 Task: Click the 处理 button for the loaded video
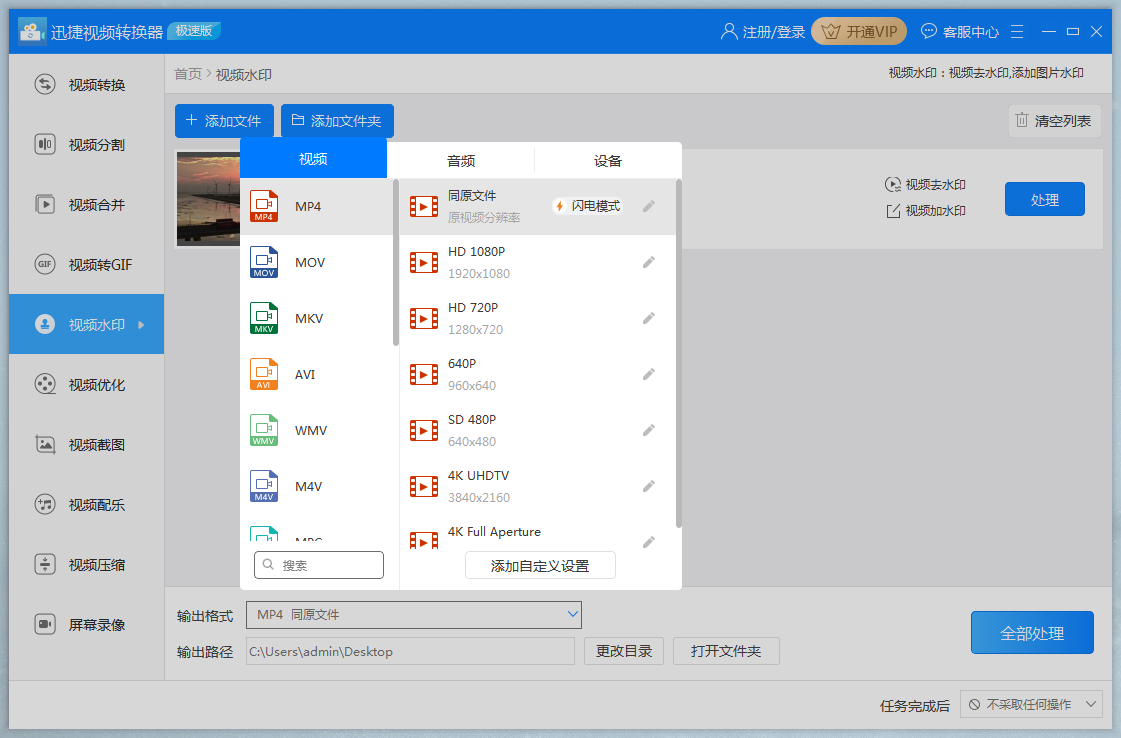(x=1044, y=199)
